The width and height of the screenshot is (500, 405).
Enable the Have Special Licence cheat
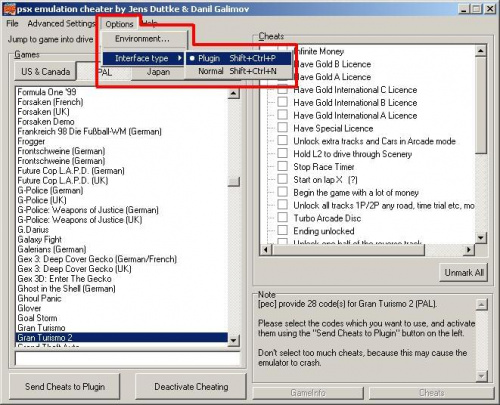[x=282, y=128]
